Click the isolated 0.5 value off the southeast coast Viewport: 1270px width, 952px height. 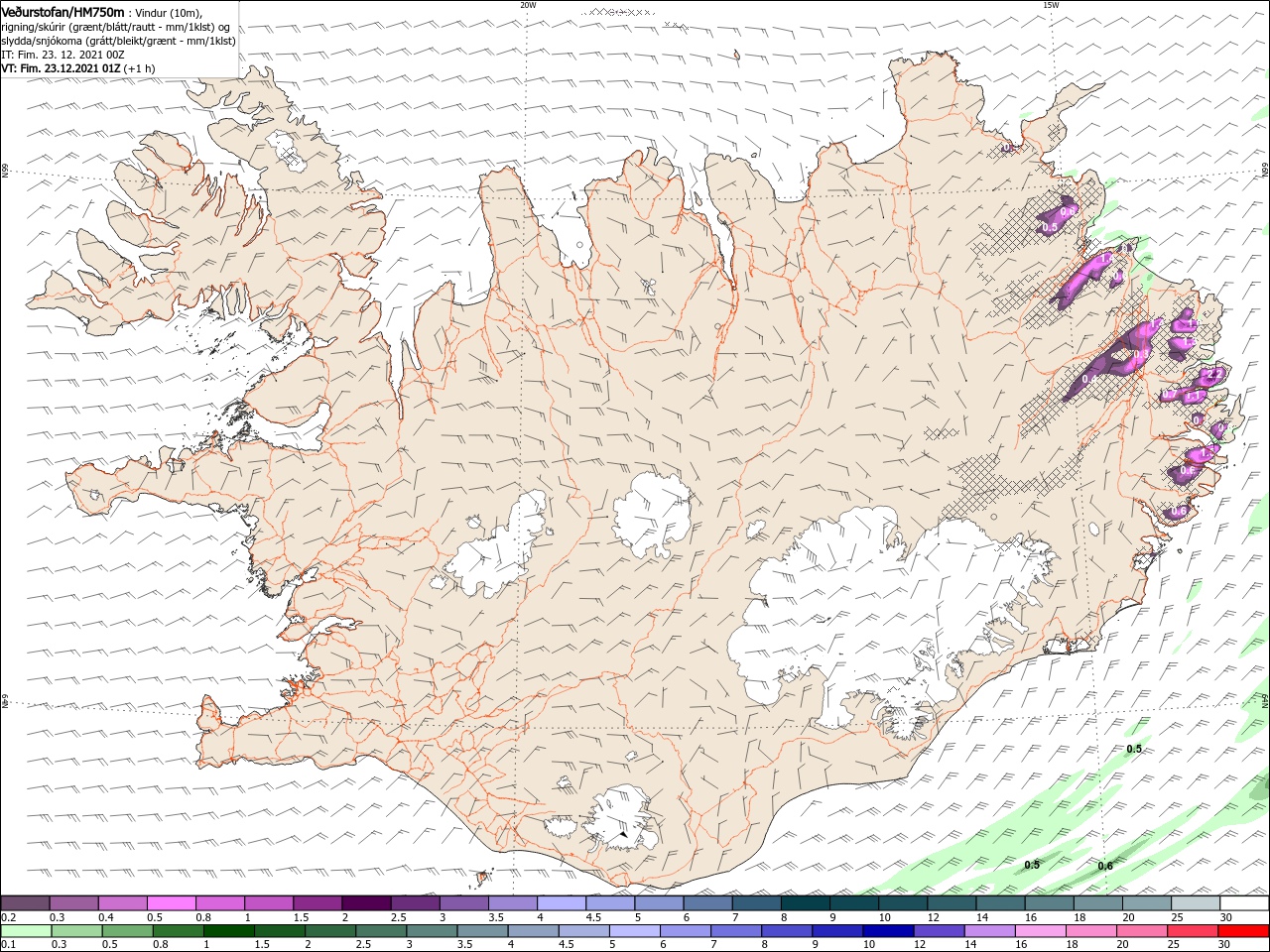coord(1134,749)
